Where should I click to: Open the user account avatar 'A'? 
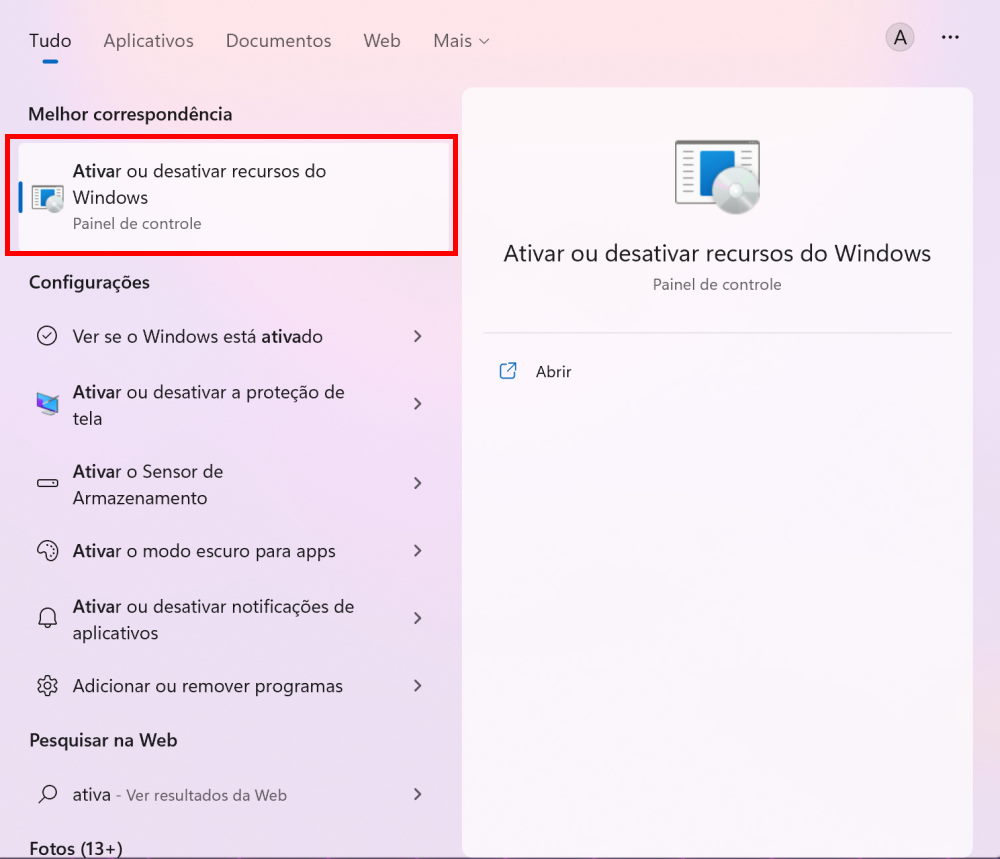(900, 38)
